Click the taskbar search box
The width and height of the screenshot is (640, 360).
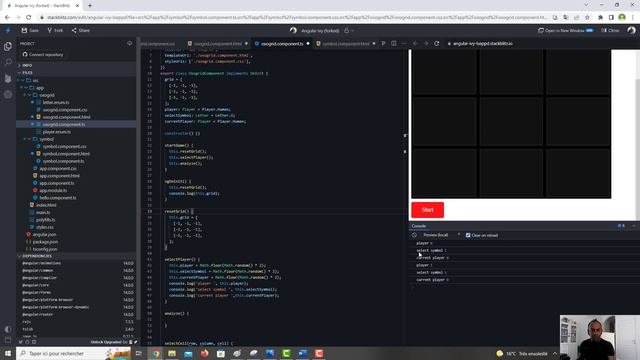(x=73, y=353)
